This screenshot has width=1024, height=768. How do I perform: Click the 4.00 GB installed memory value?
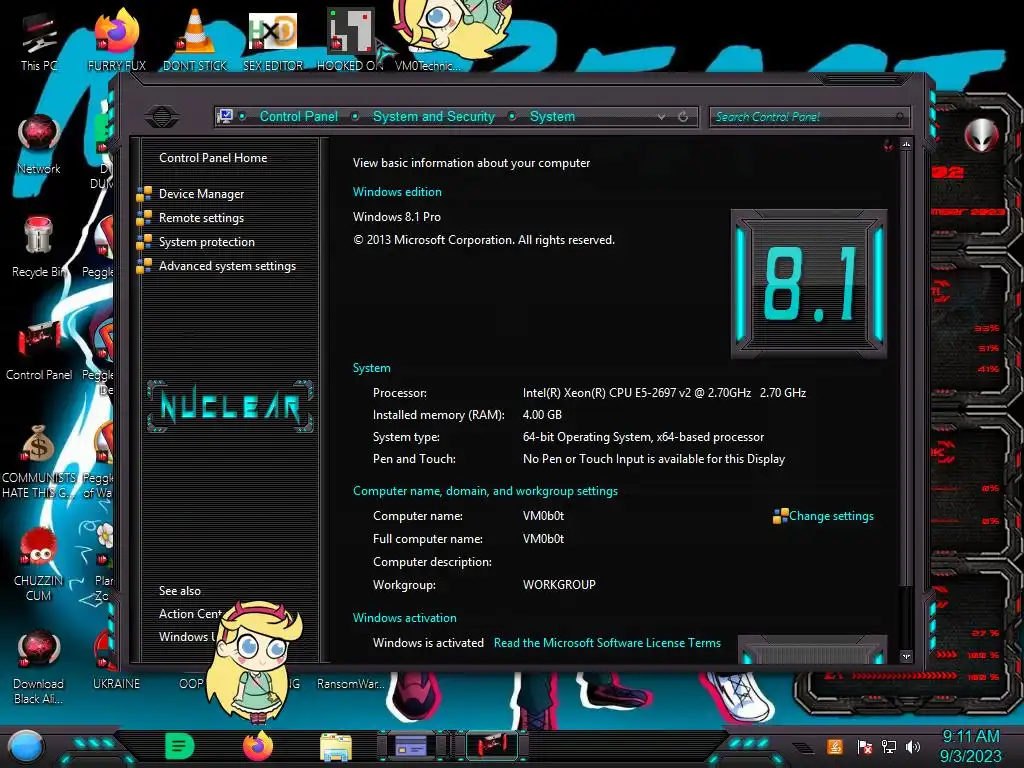point(542,415)
